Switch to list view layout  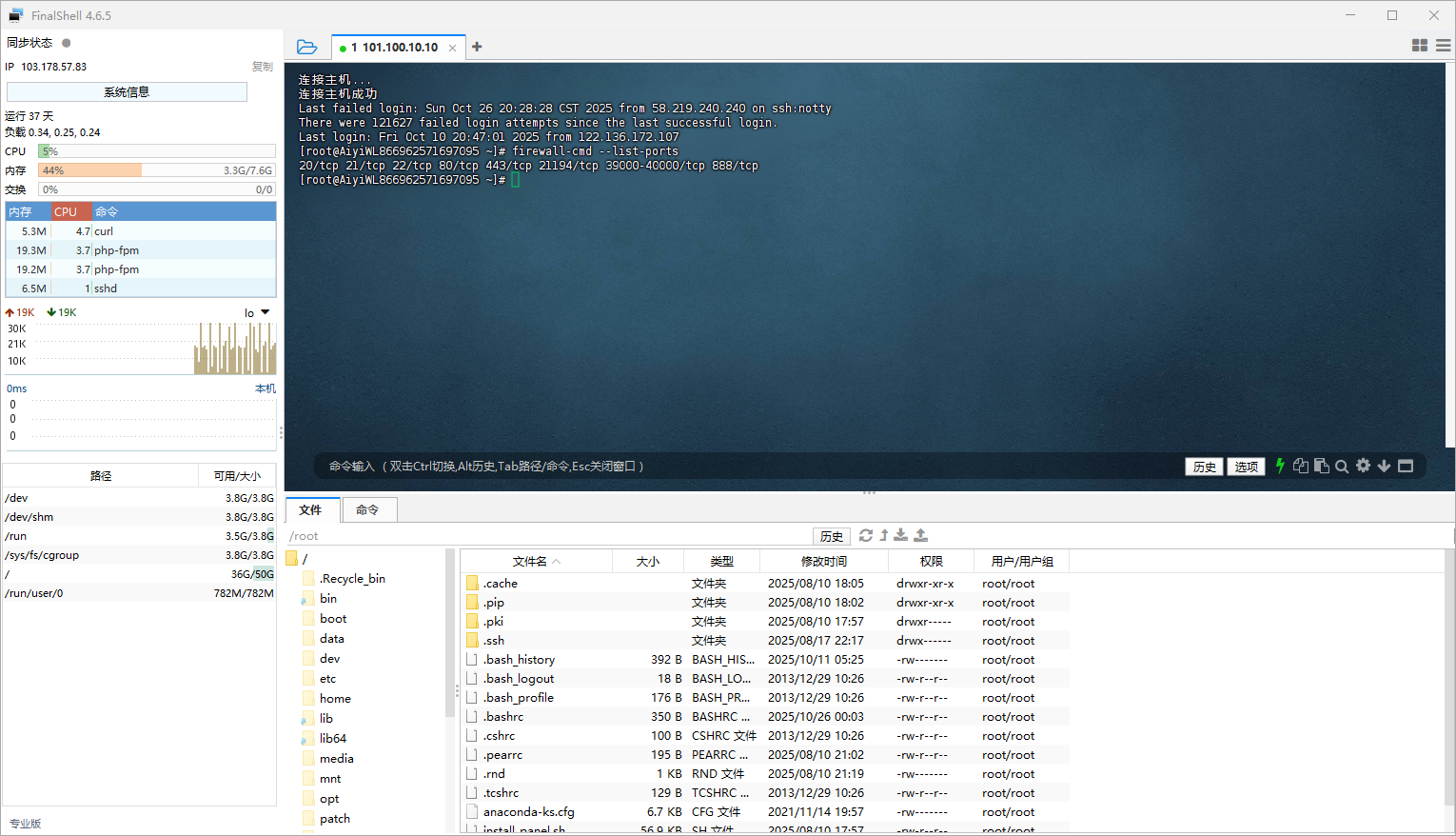1442,45
